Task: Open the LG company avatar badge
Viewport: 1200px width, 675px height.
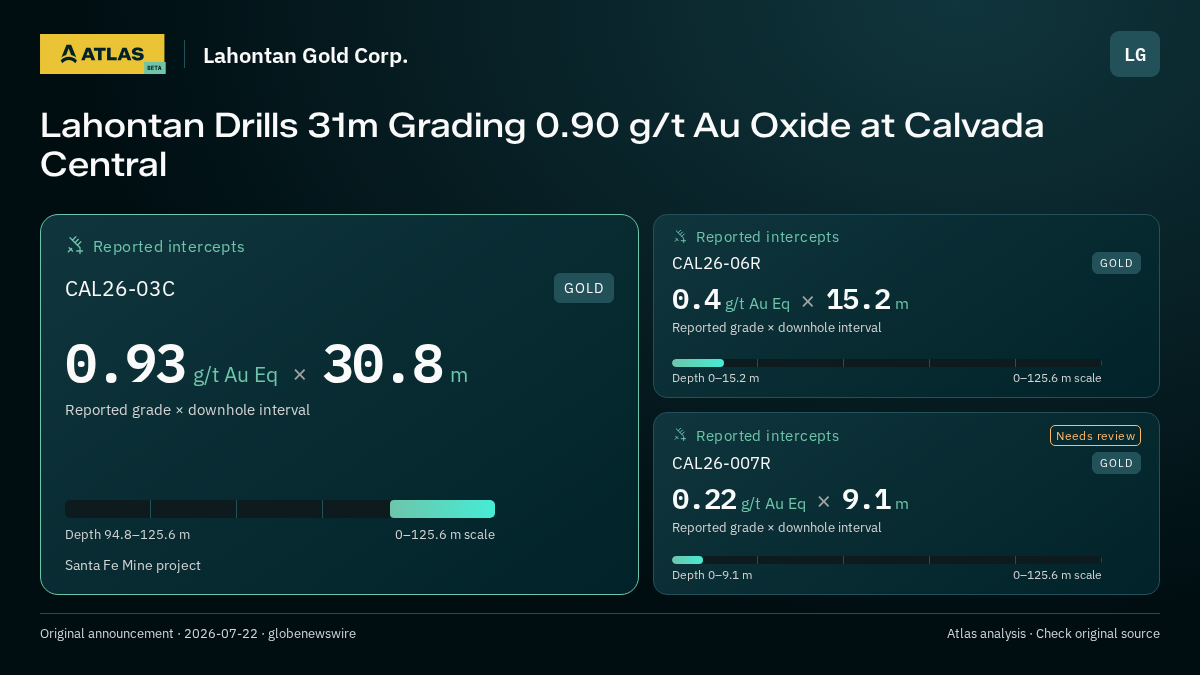Action: coord(1135,54)
